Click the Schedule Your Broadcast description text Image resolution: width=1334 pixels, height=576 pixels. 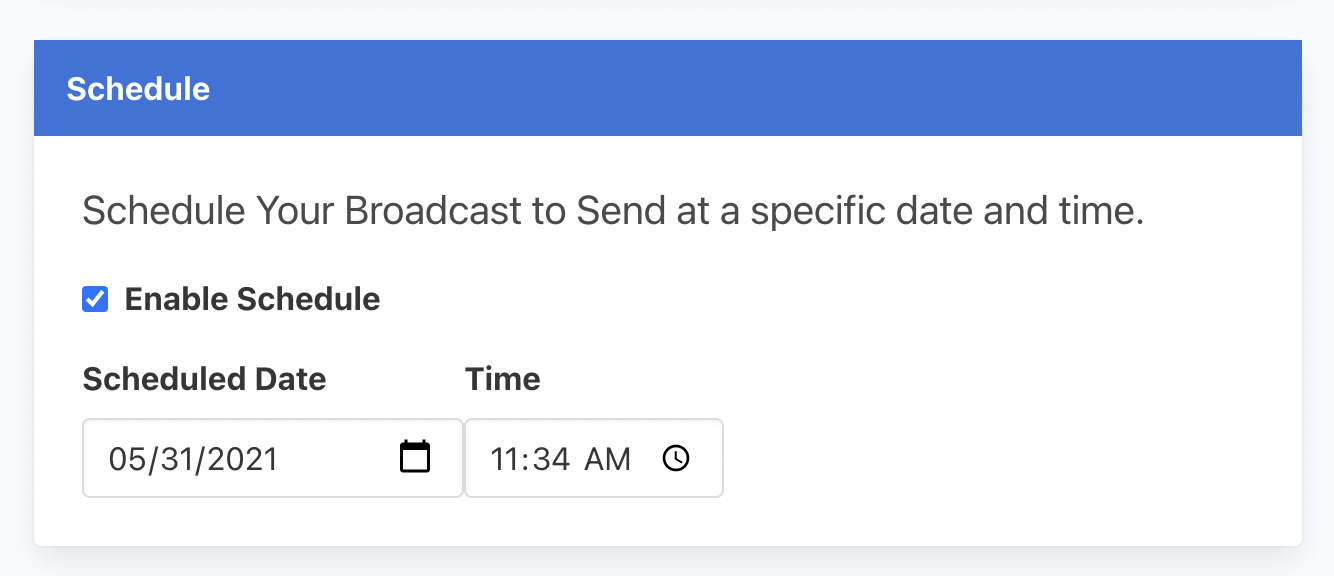pyautogui.click(x=613, y=211)
